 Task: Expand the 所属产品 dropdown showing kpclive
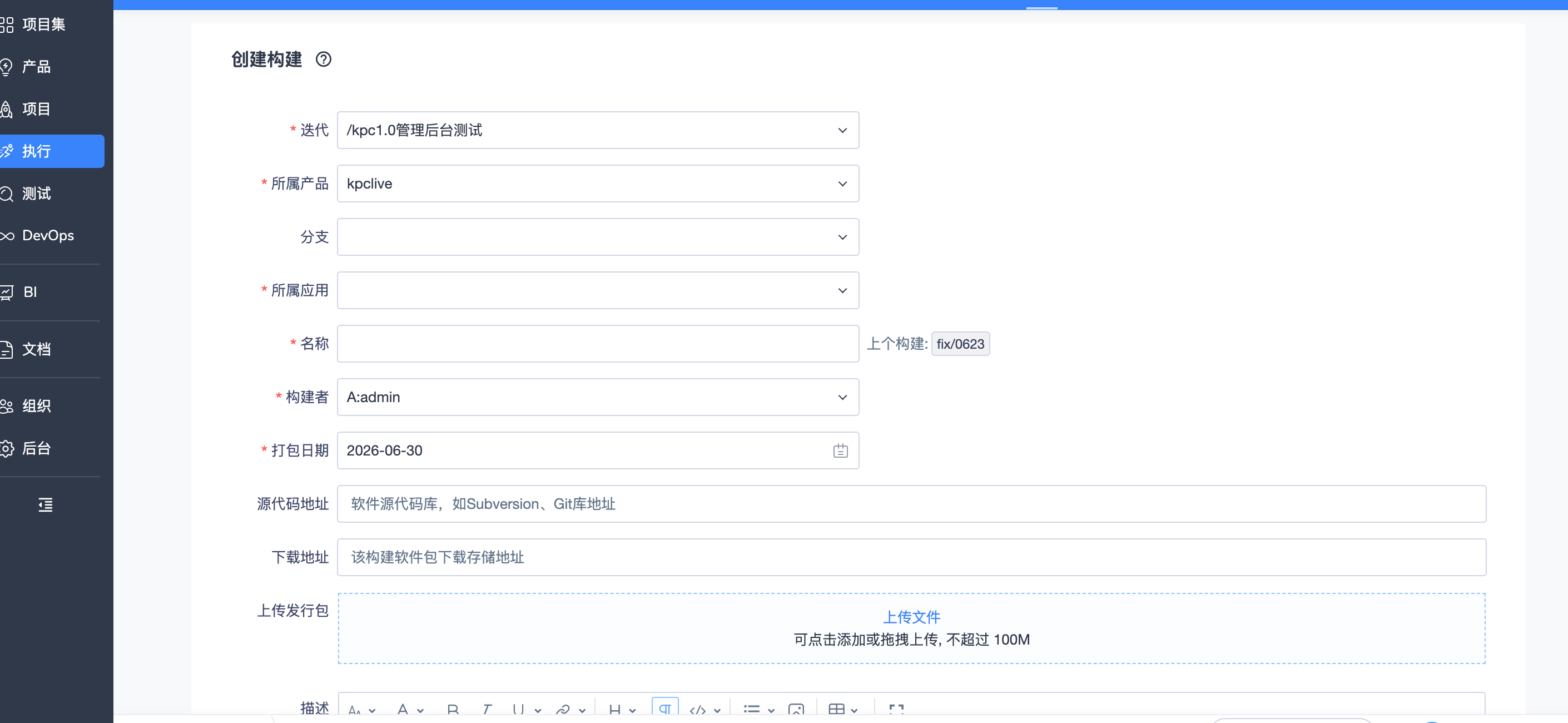(x=598, y=184)
